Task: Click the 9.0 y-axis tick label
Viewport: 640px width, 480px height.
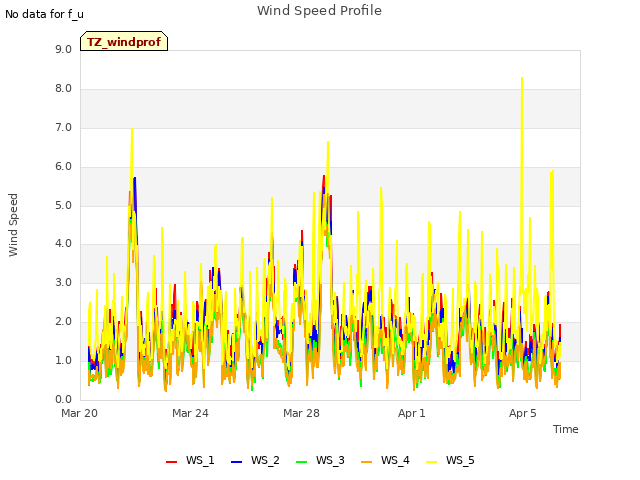Action: [x=63, y=49]
